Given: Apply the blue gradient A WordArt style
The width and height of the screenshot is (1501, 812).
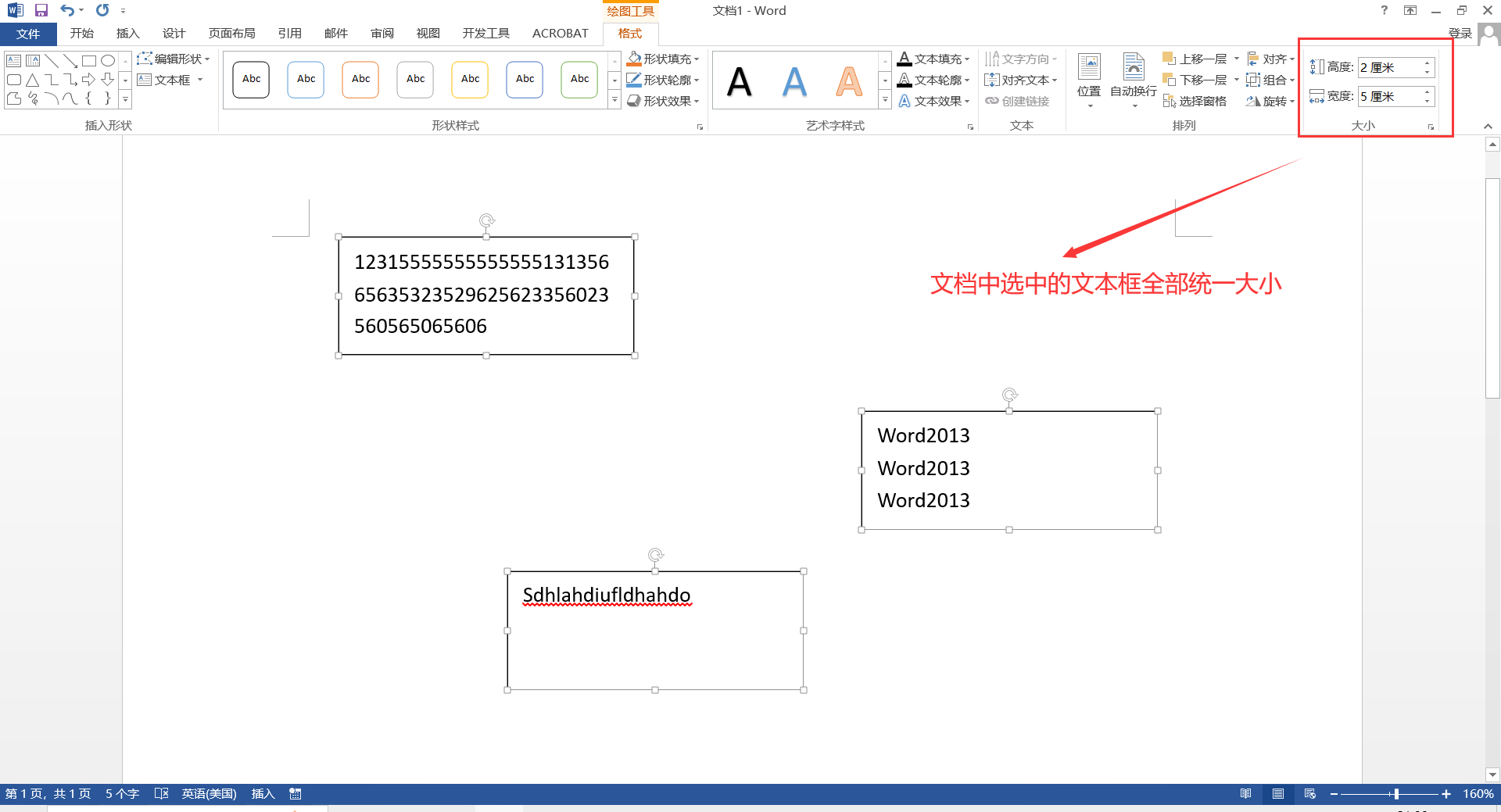Looking at the screenshot, I should 794,81.
